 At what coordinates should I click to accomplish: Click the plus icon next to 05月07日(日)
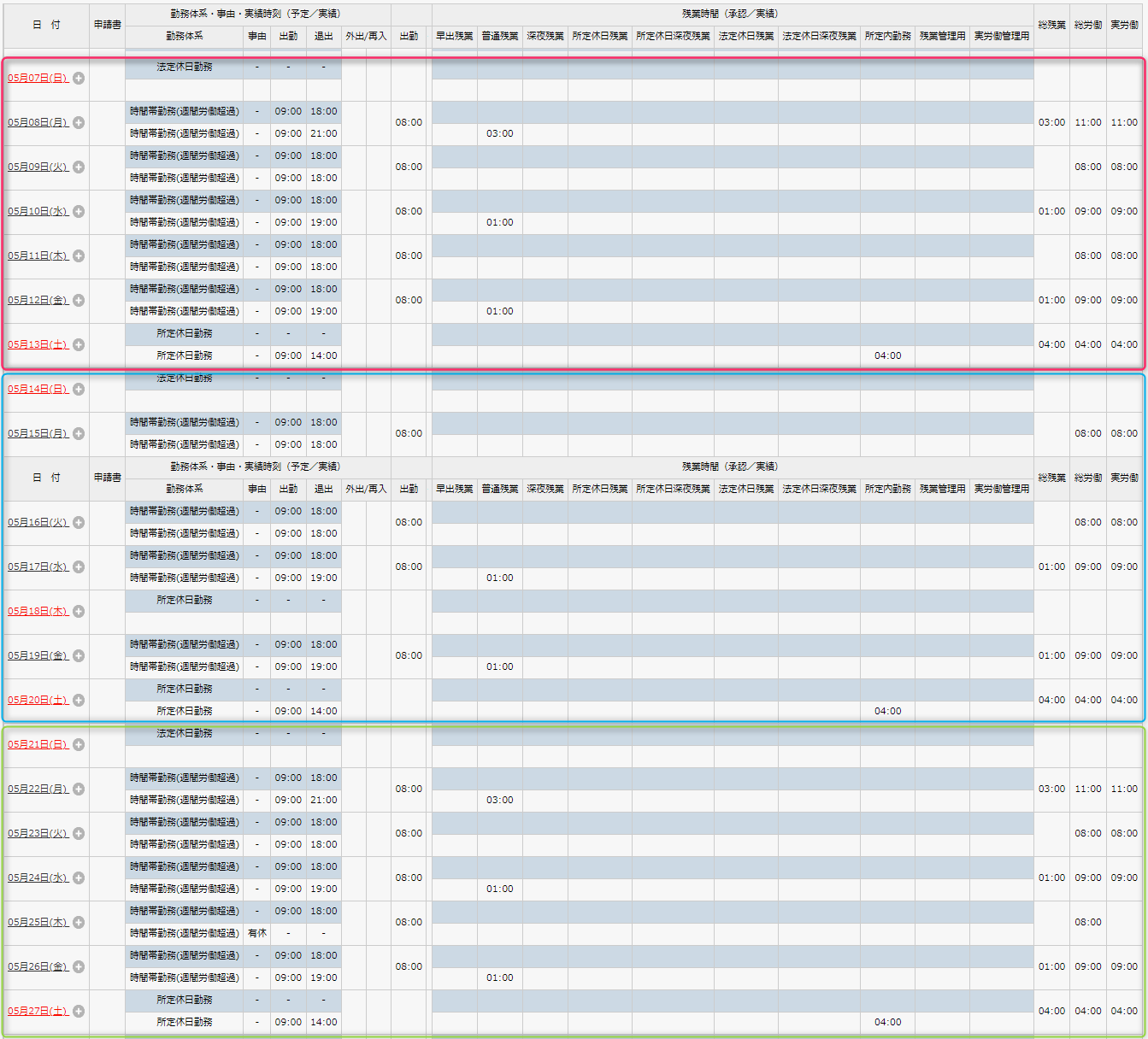79,79
